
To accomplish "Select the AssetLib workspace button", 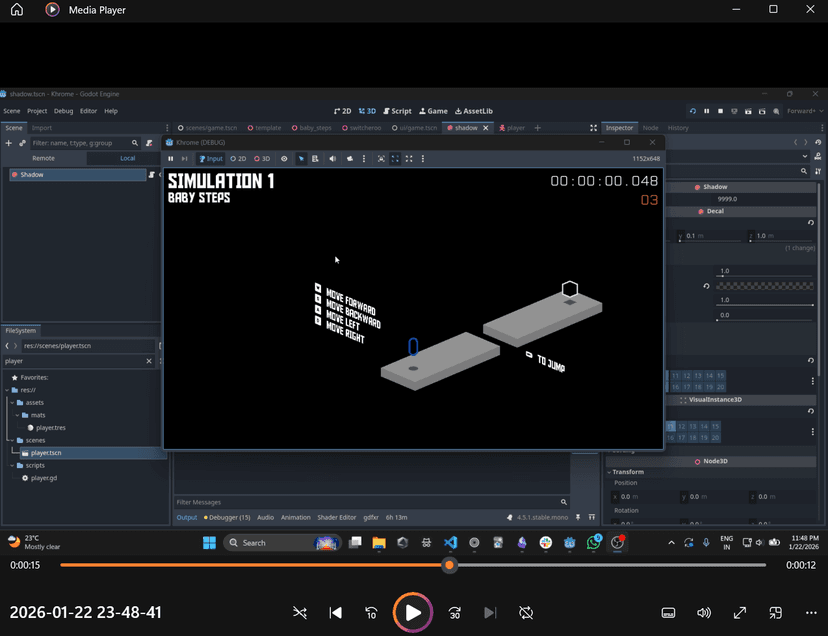I will [x=473, y=111].
